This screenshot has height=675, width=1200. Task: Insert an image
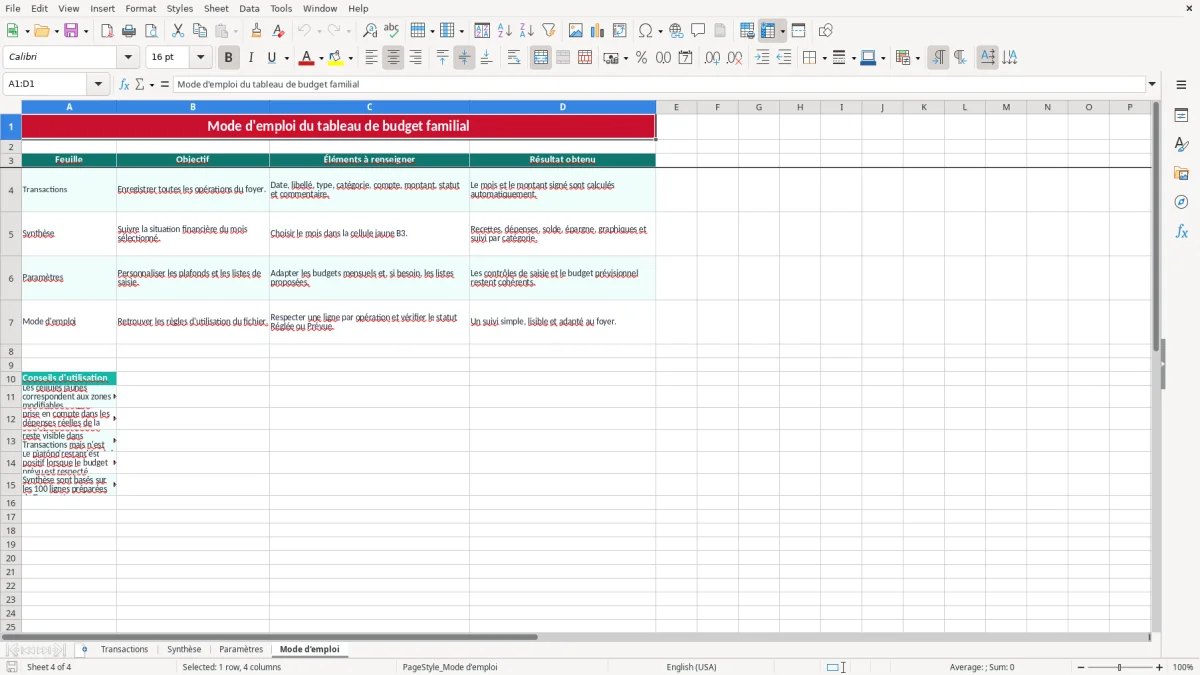pyautogui.click(x=576, y=31)
